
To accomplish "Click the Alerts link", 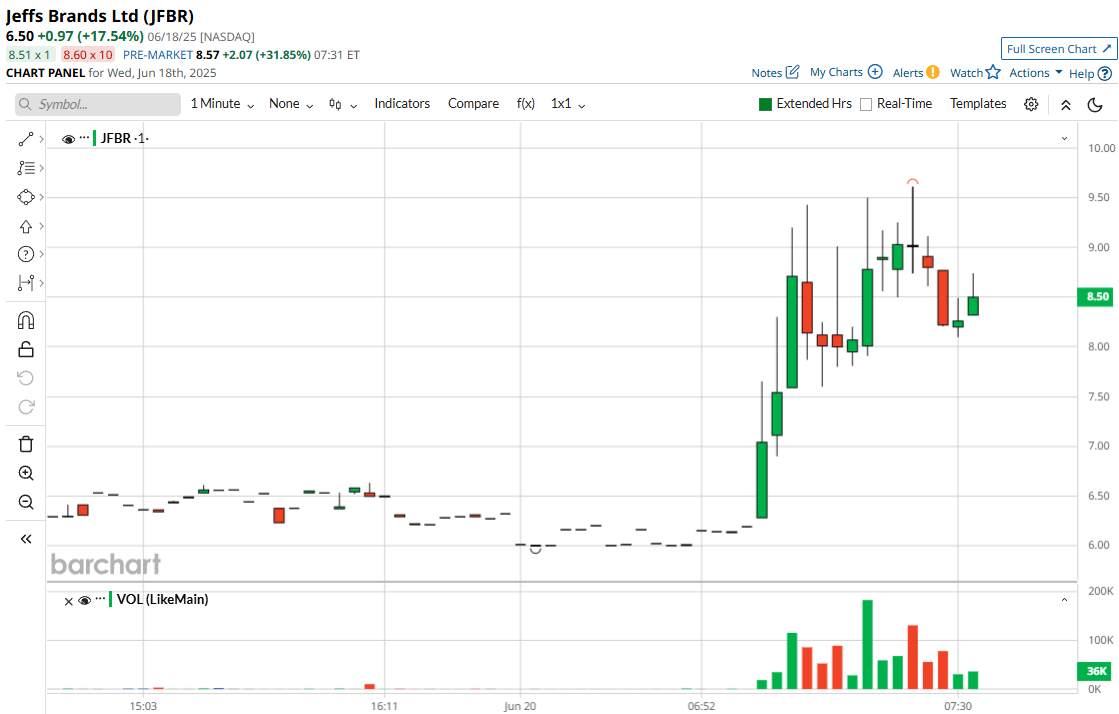I will 908,73.
